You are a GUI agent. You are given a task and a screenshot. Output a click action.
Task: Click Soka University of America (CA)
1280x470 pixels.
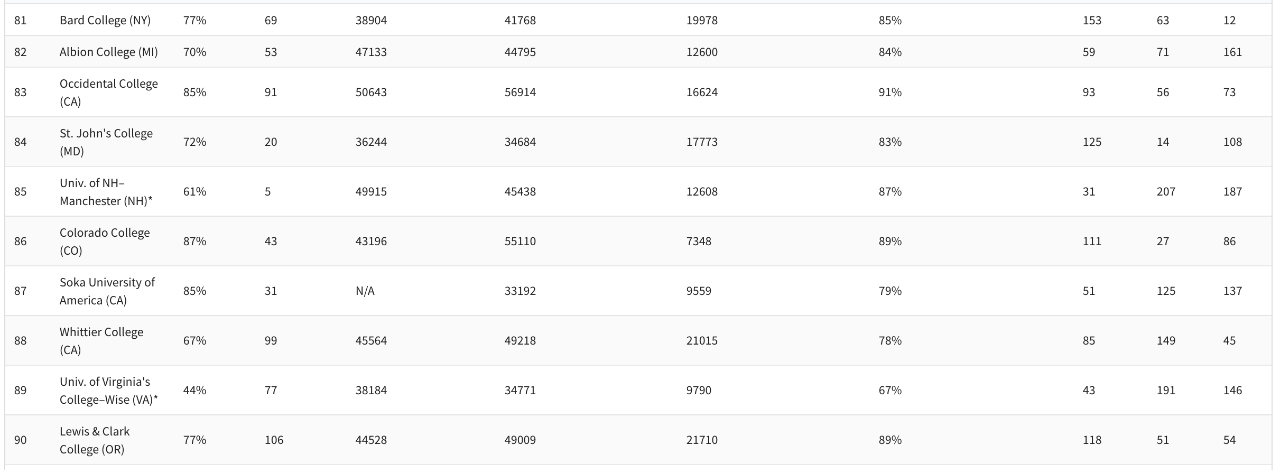coord(107,291)
